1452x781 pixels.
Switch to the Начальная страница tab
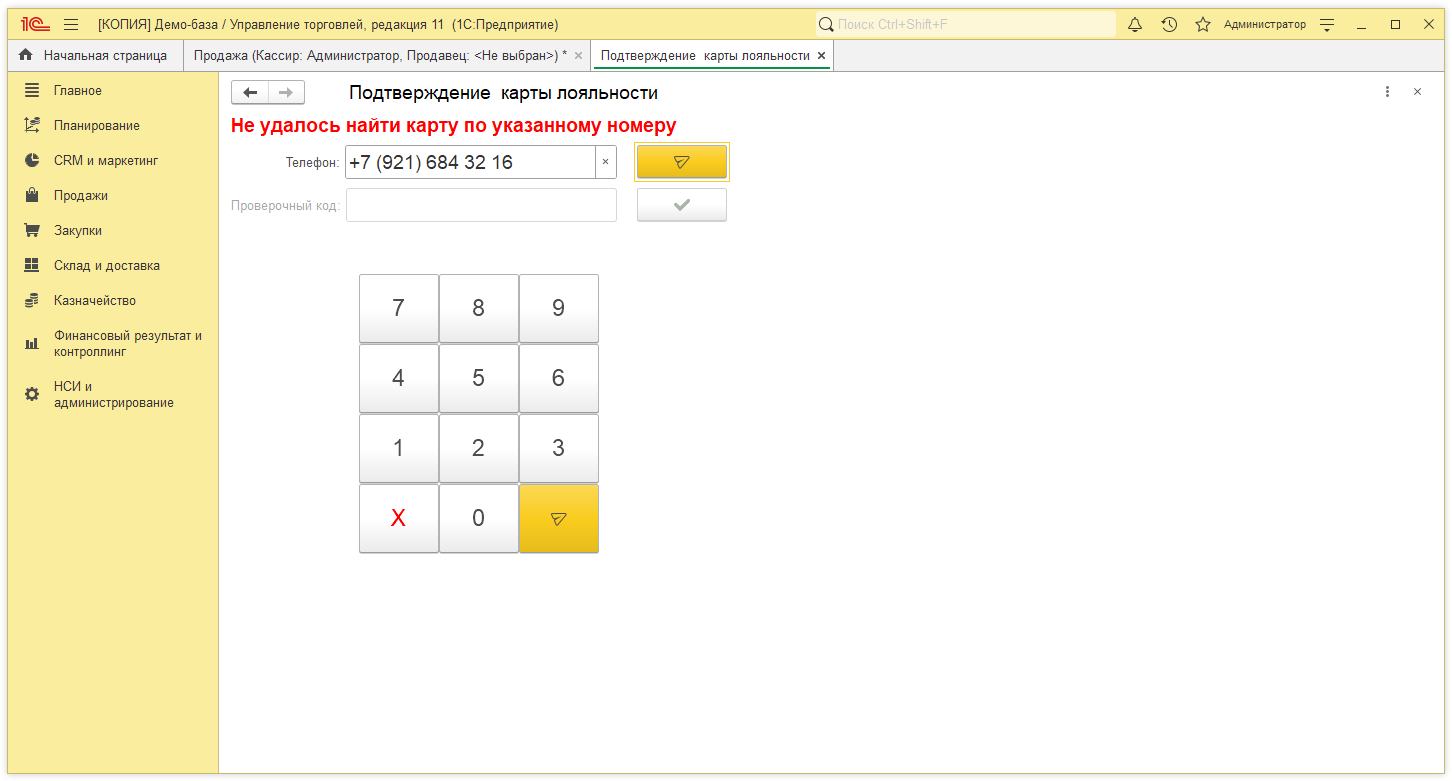click(95, 56)
